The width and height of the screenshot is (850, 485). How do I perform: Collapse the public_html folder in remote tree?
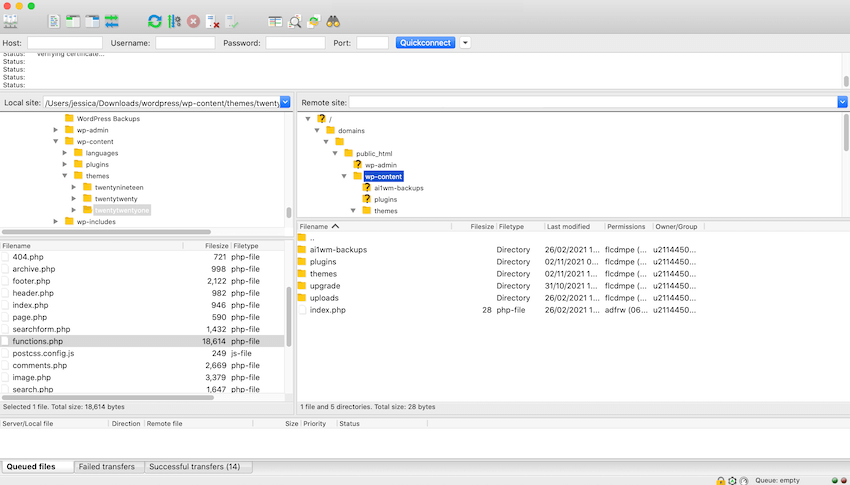336,153
